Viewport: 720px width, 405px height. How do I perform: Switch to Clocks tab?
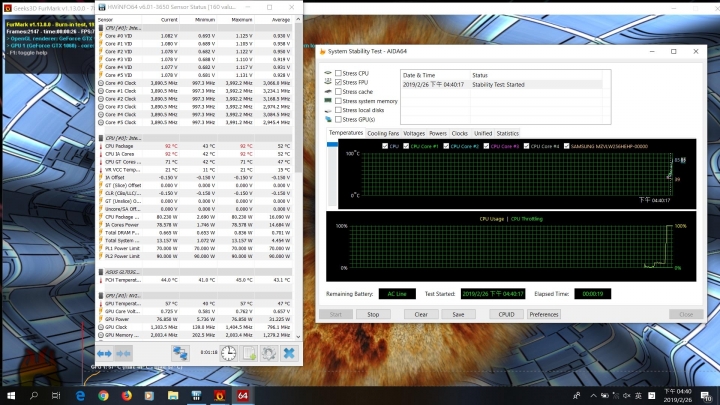tap(459, 134)
